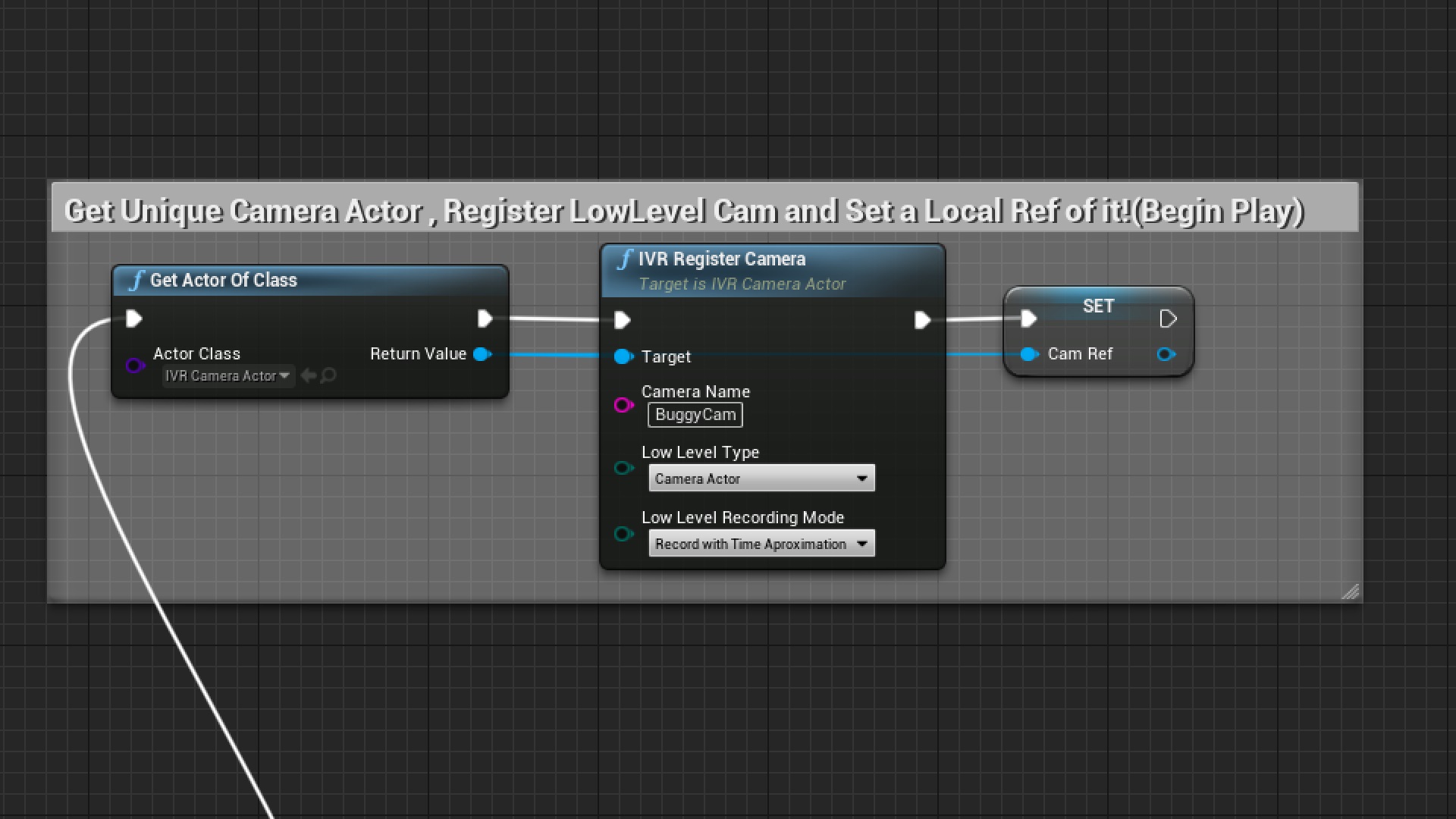Click the Camera Name input pin icon
Image resolution: width=1456 pixels, height=819 pixels.
[623, 405]
